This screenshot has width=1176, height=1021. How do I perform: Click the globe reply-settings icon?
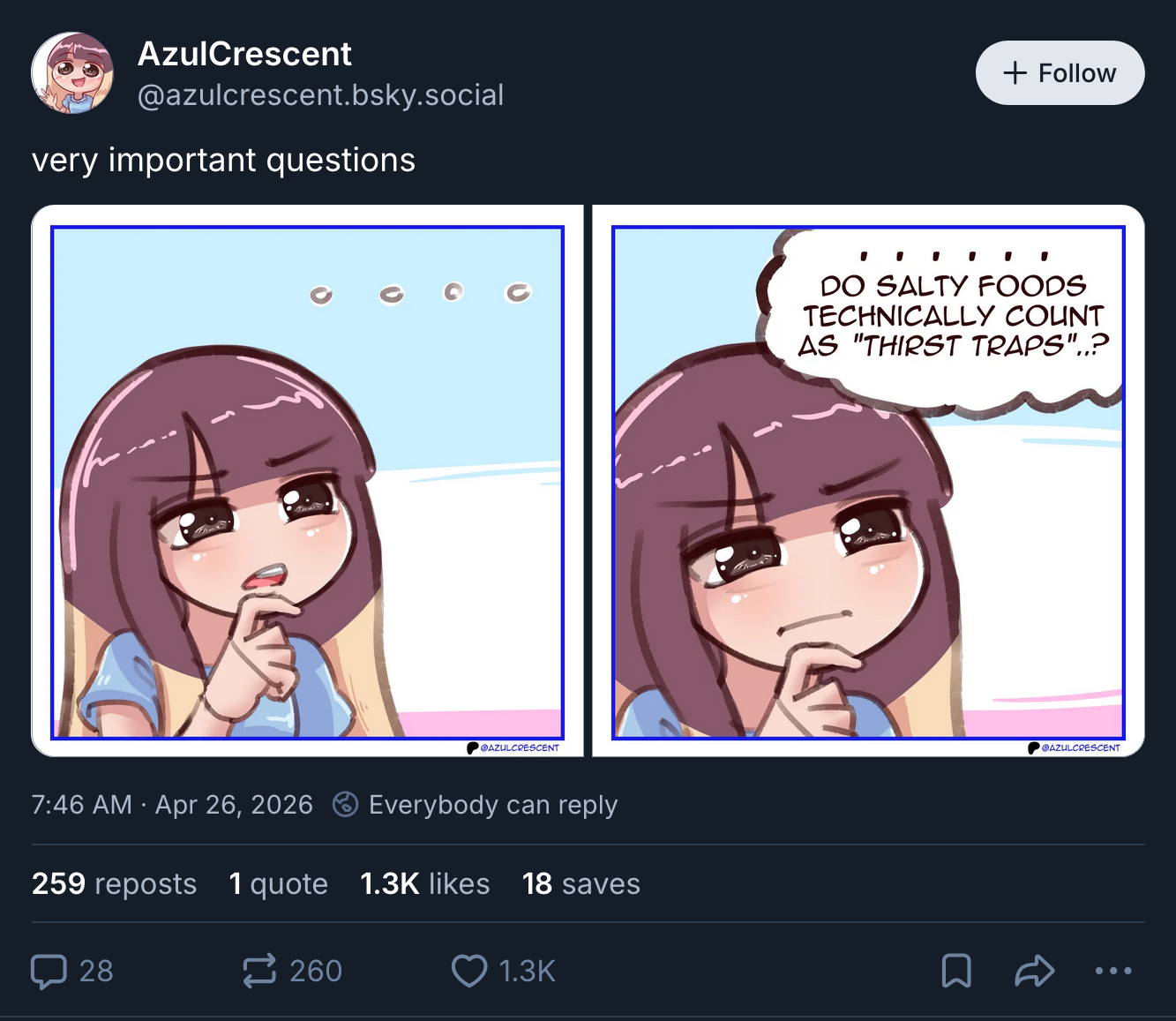pos(345,805)
